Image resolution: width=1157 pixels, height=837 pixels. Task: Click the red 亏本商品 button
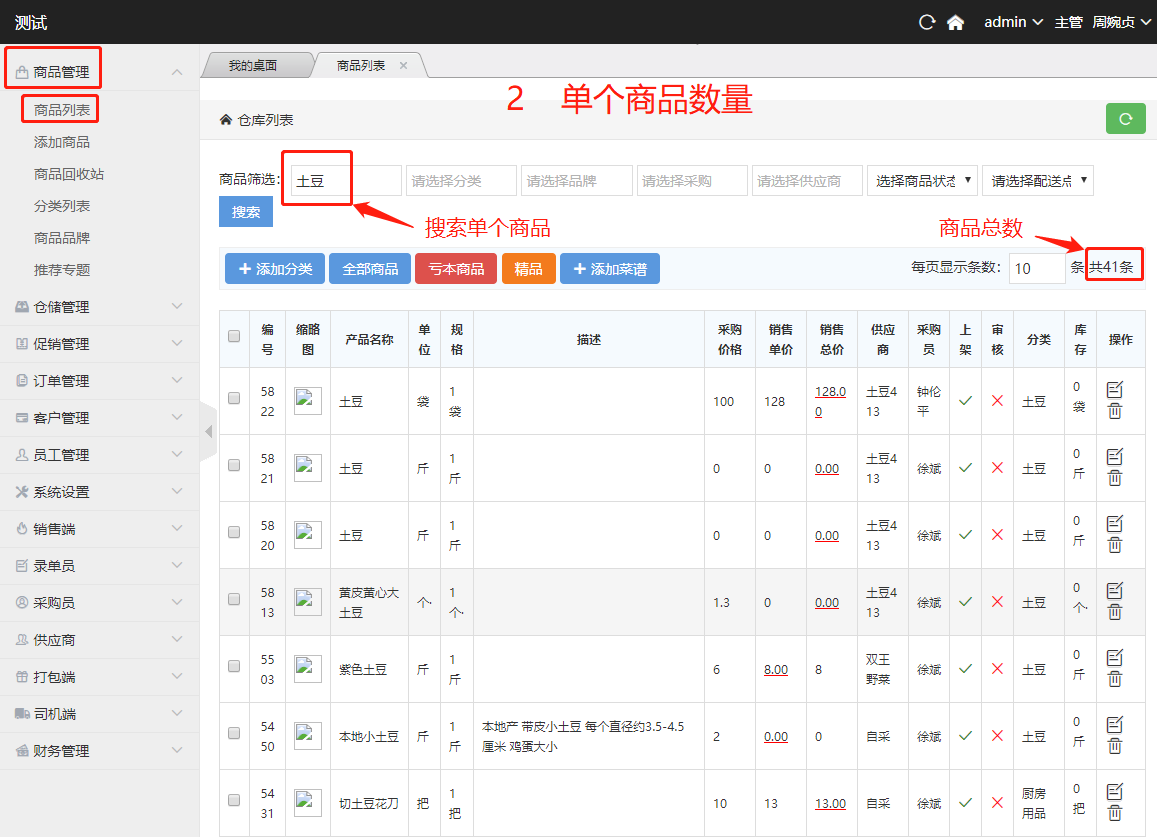(455, 269)
